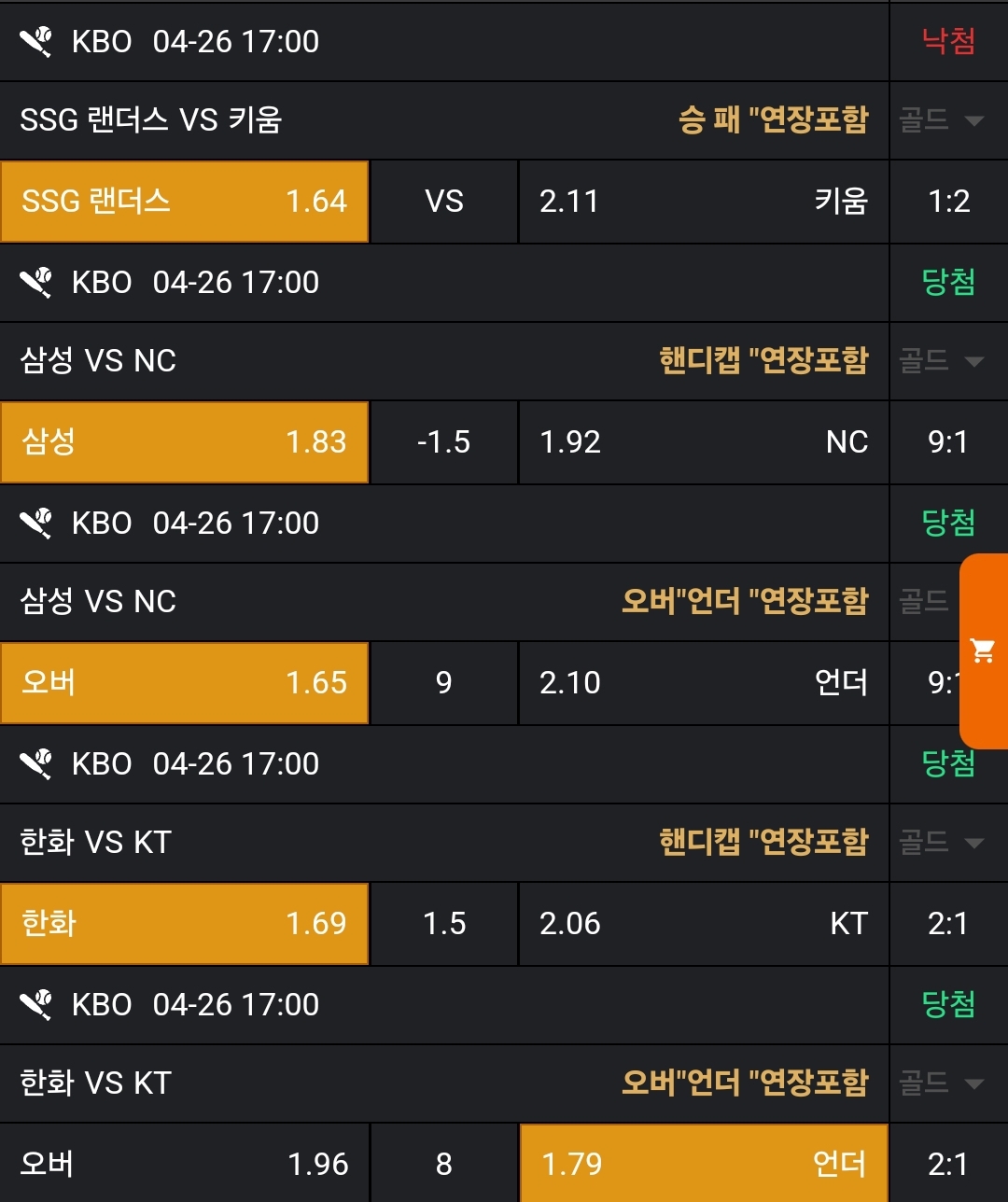Select highlighted 언더 at odds 1.79
This screenshot has width=1008, height=1202.
[704, 1164]
